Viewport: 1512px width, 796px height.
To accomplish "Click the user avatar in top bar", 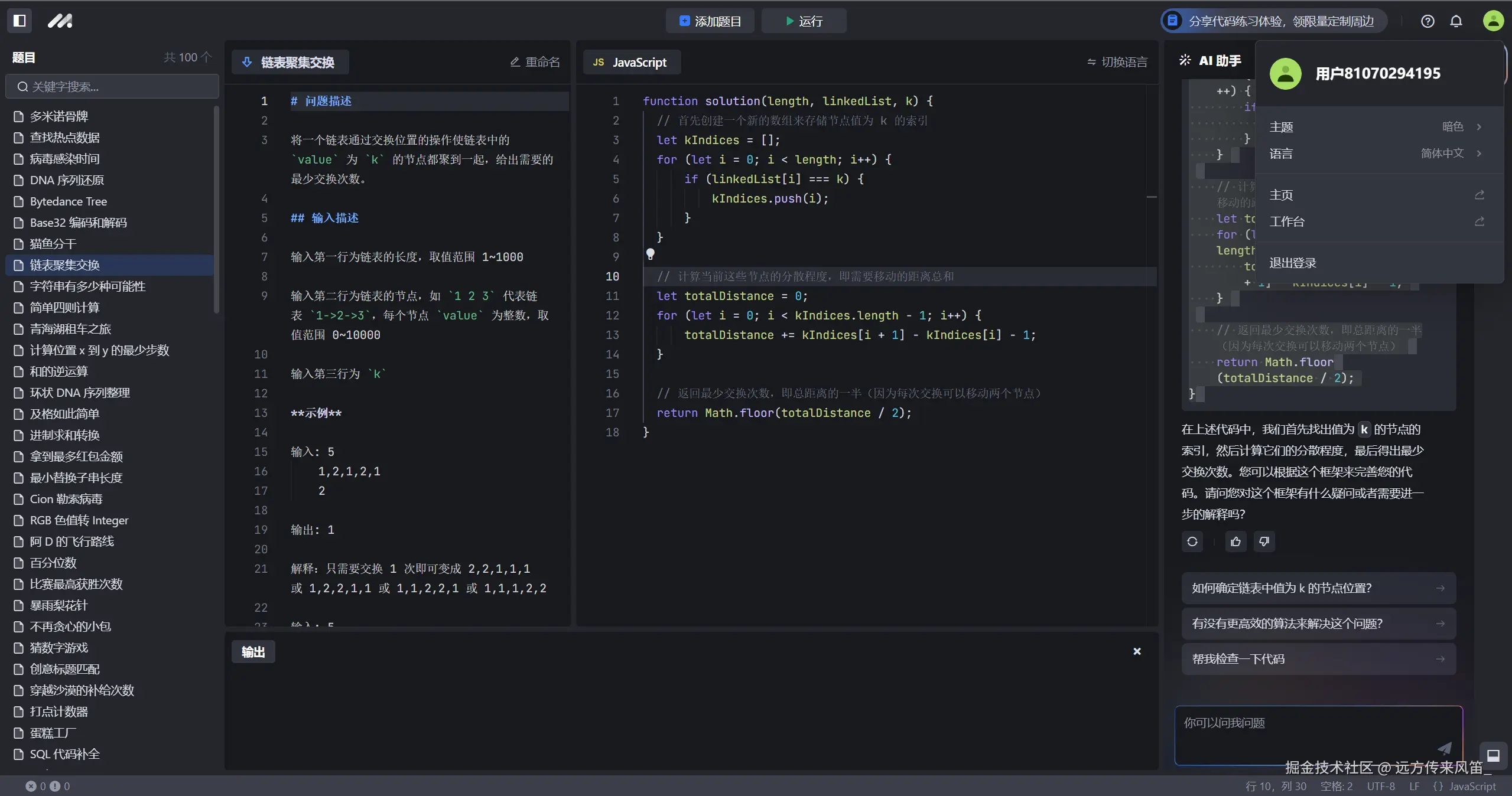I will tap(1493, 21).
